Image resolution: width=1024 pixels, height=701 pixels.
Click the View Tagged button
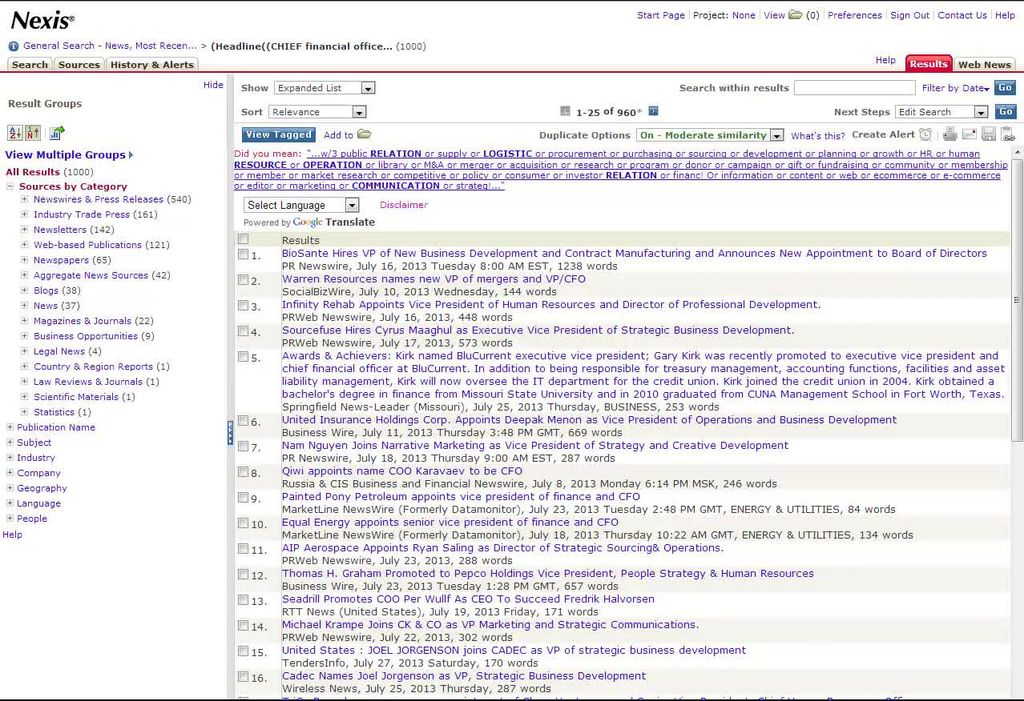279,135
